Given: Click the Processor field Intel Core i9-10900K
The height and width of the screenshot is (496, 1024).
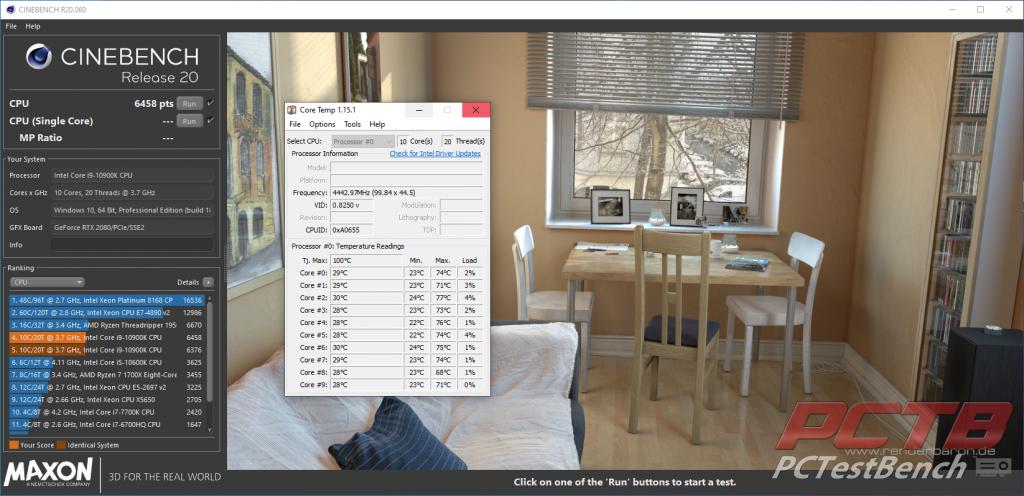Looking at the screenshot, I should 132,175.
